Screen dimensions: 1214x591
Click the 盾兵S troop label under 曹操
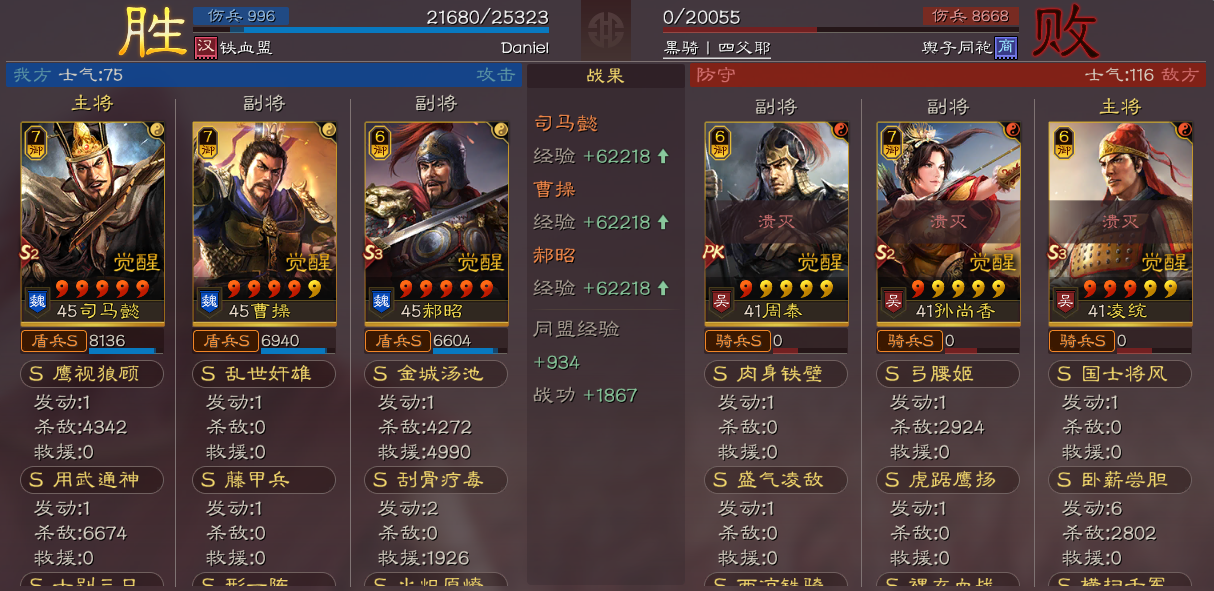[x=225, y=341]
